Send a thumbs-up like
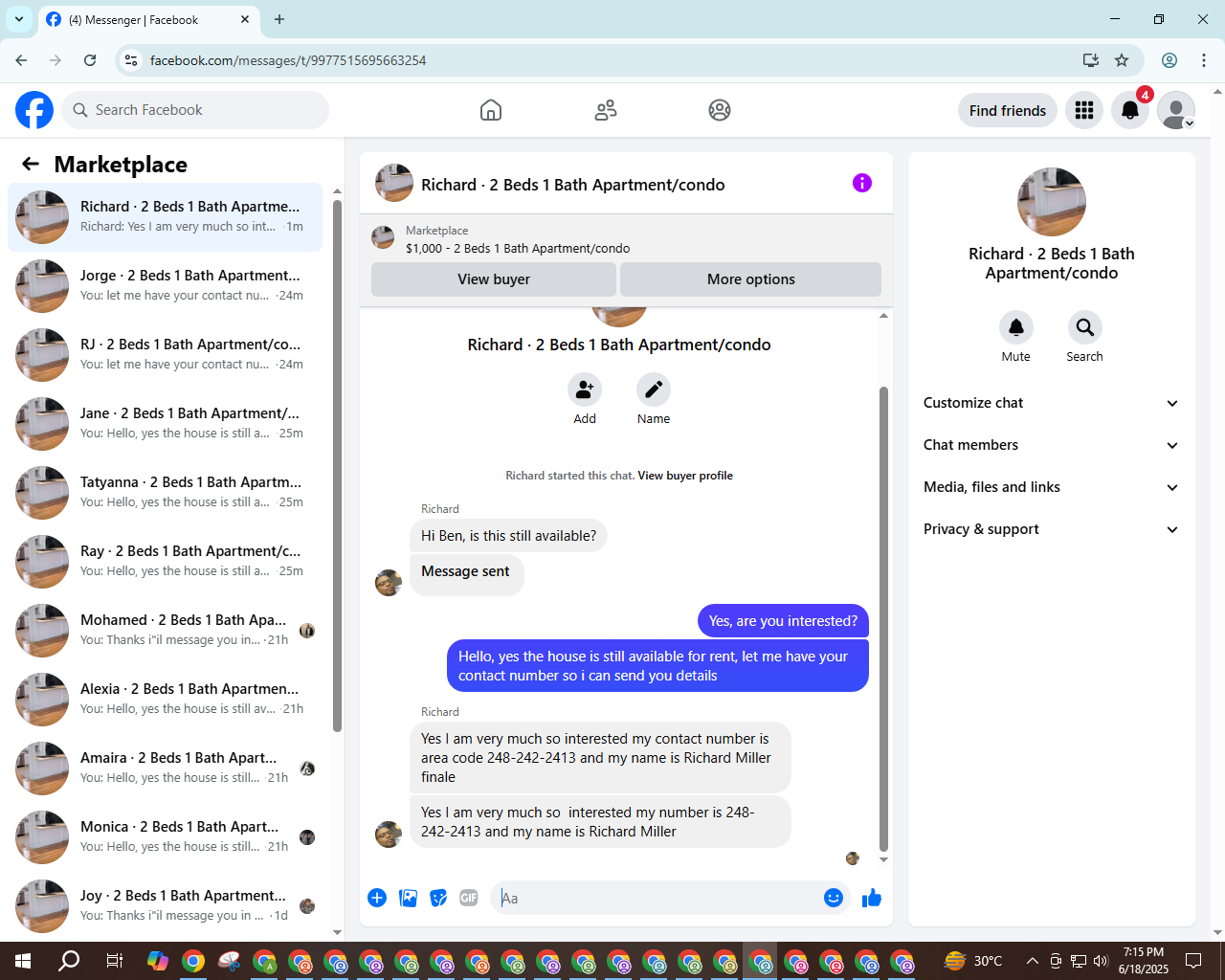1225x980 pixels. tap(872, 898)
